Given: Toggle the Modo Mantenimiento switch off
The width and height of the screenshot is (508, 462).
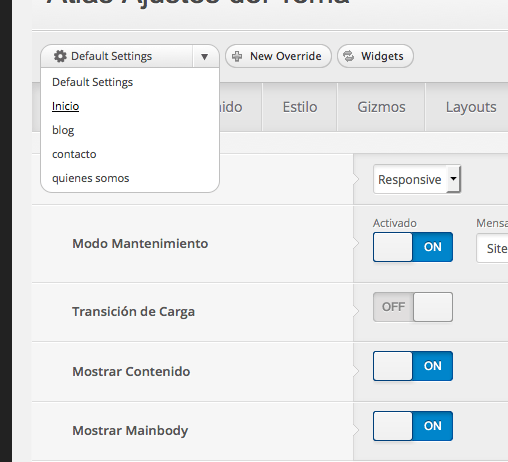Looking at the screenshot, I should pyautogui.click(x=413, y=247).
